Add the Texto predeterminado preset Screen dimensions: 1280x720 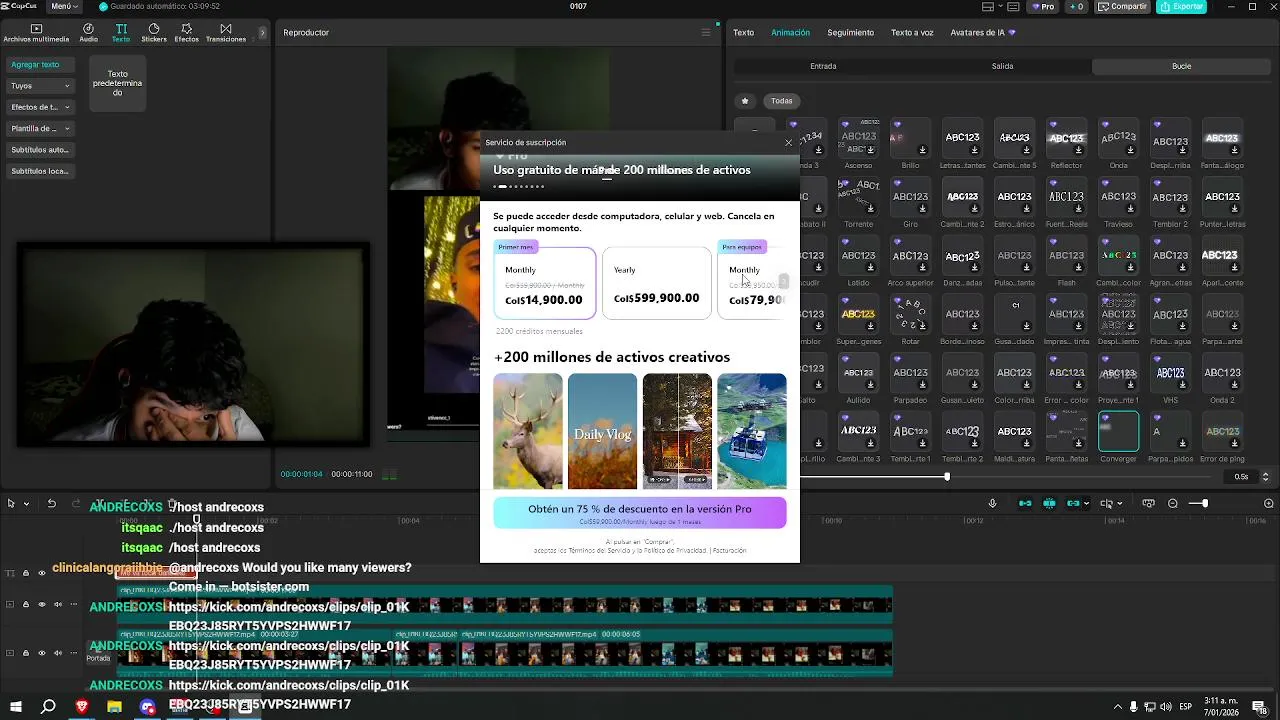click(117, 84)
